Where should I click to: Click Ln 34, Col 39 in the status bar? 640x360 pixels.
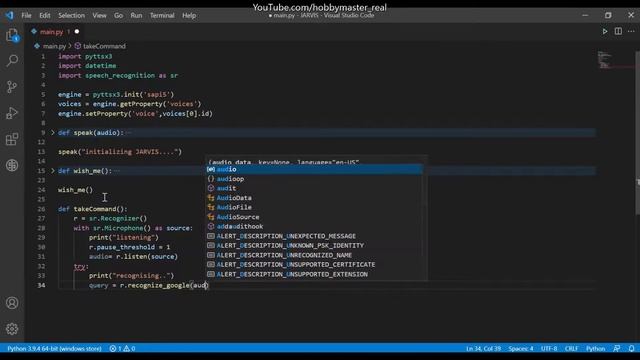[x=483, y=349]
